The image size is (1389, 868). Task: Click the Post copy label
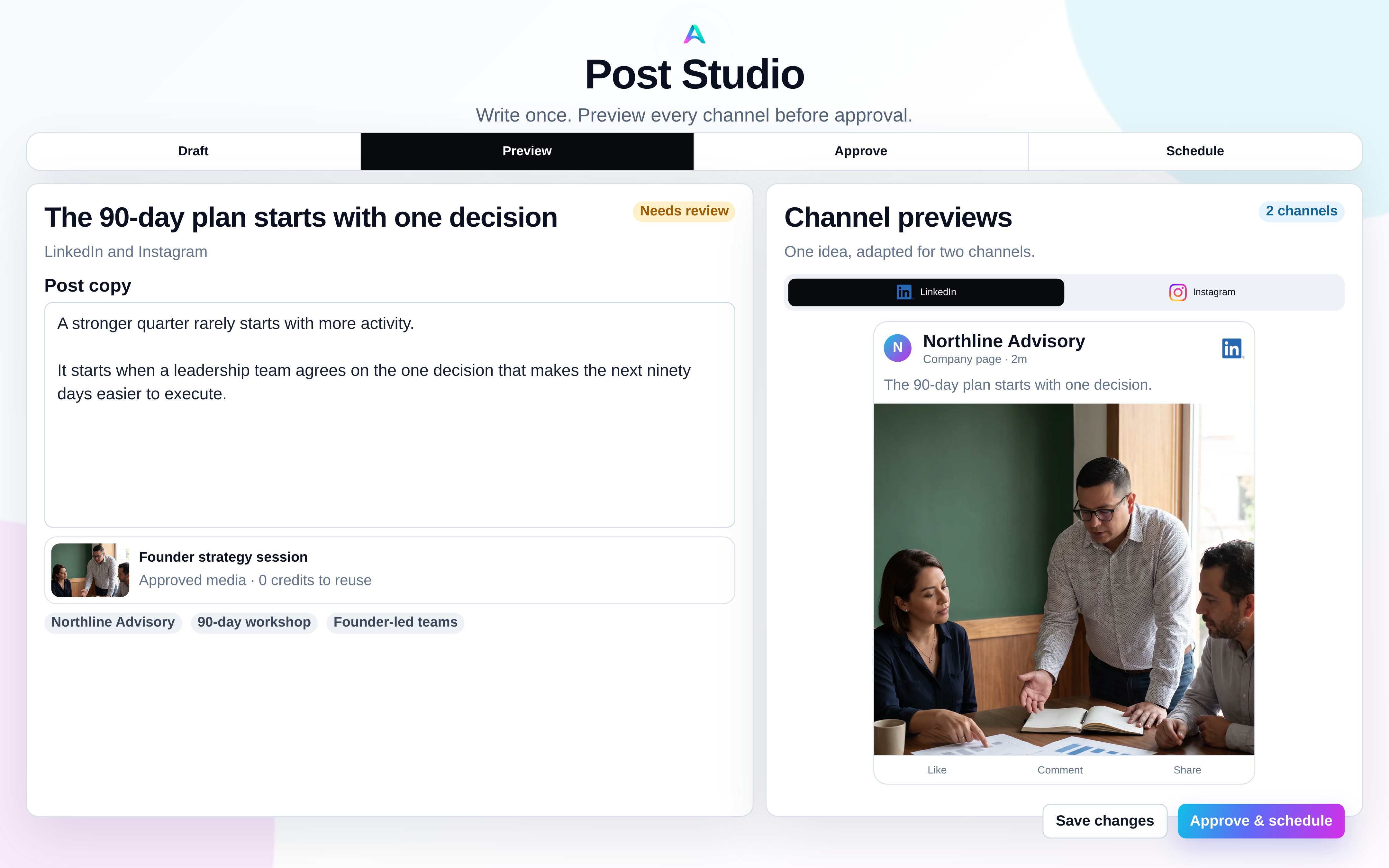88,285
